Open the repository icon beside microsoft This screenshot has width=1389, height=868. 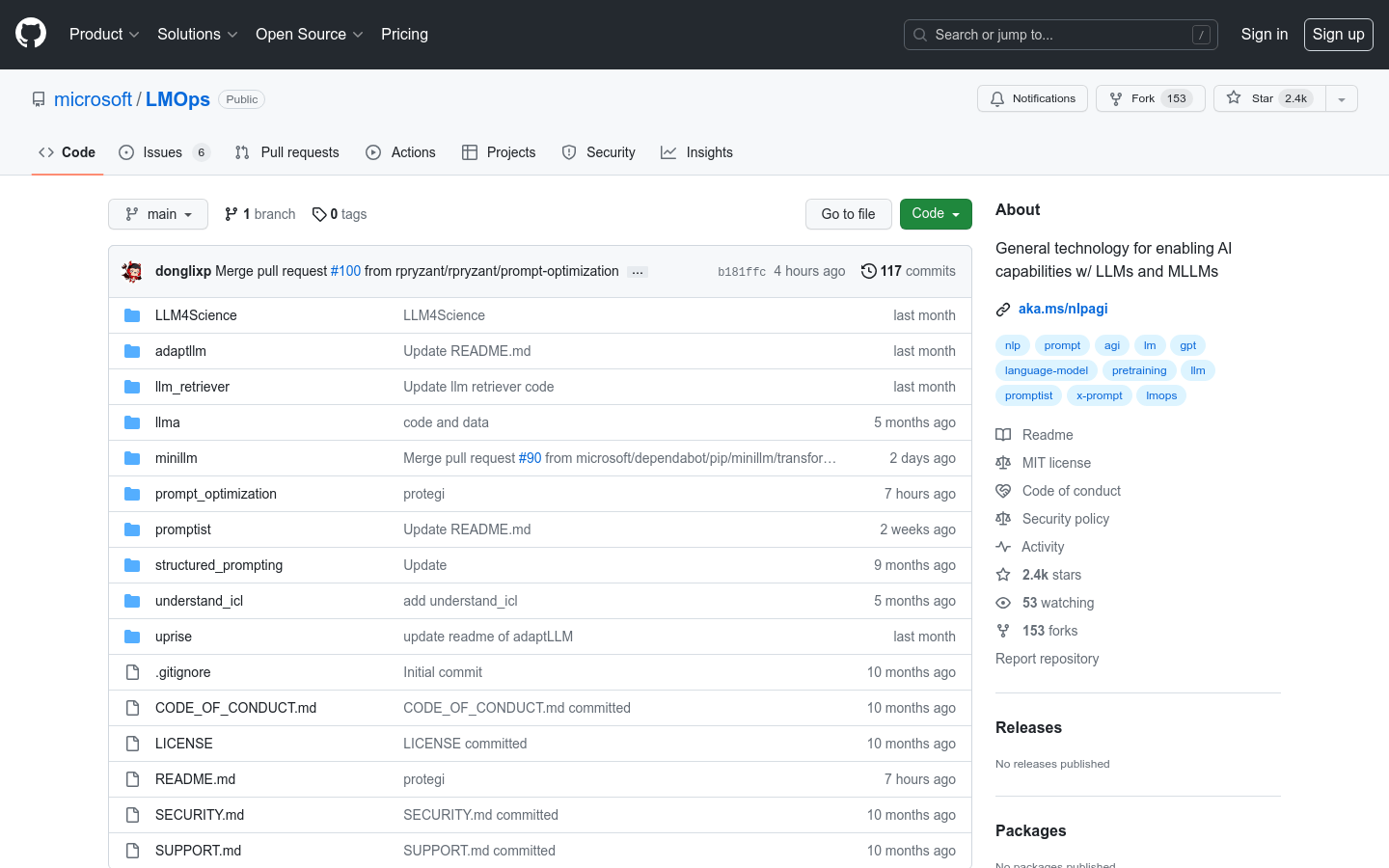coord(39,99)
